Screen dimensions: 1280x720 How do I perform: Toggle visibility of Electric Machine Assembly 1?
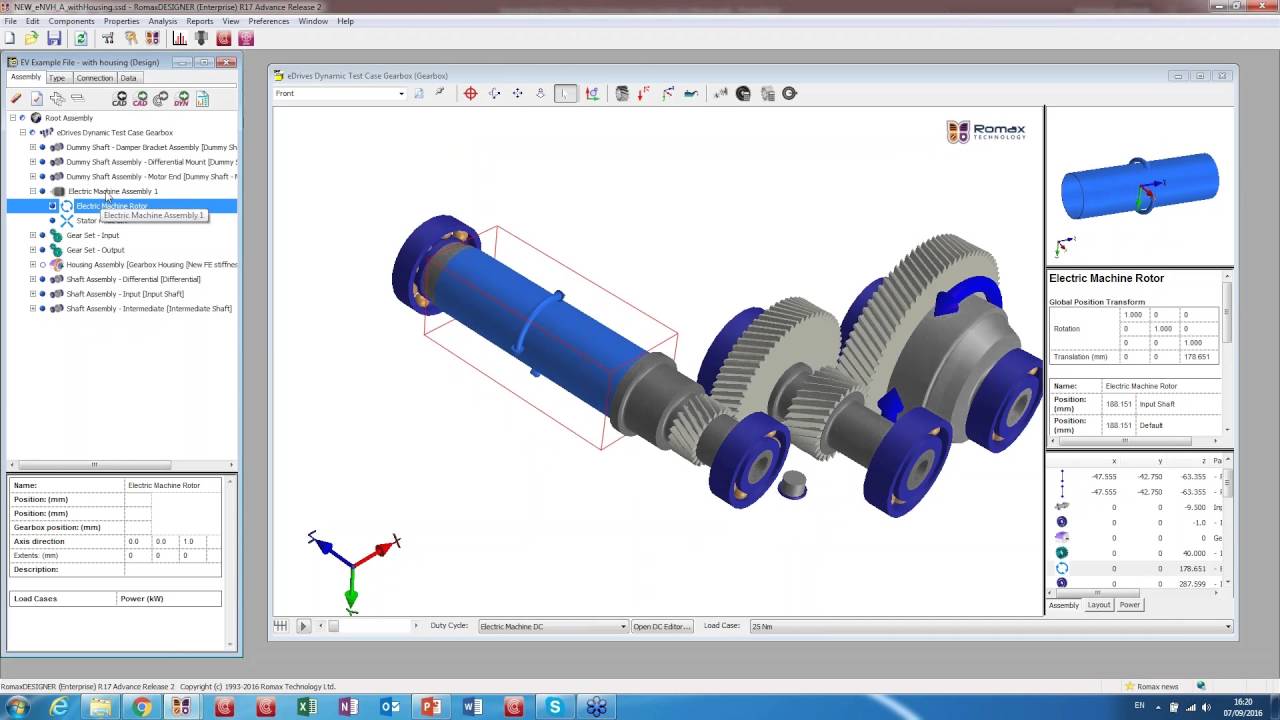(x=42, y=191)
